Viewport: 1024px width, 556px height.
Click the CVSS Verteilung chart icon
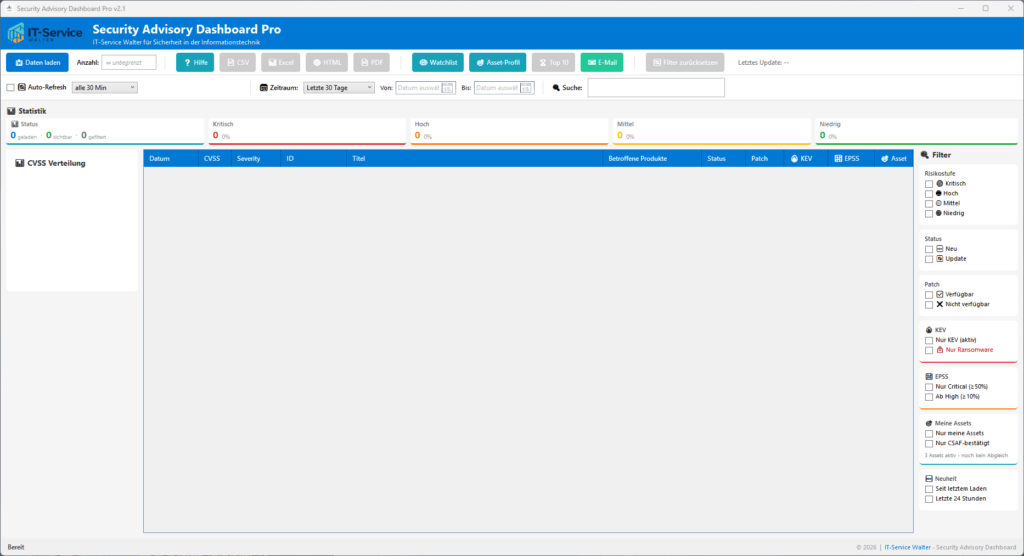(x=20, y=163)
